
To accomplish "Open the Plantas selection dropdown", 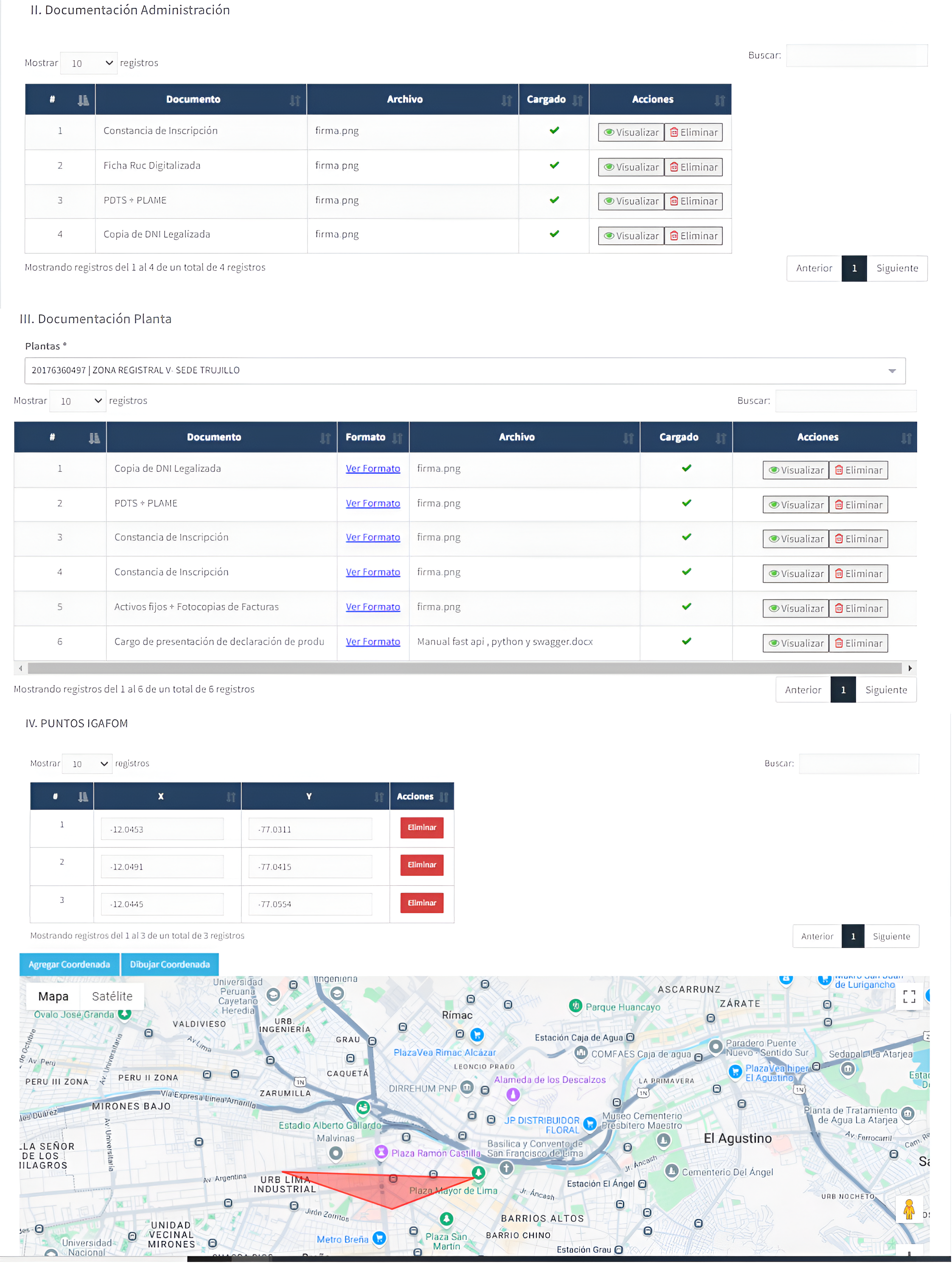I will pyautogui.click(x=464, y=370).
